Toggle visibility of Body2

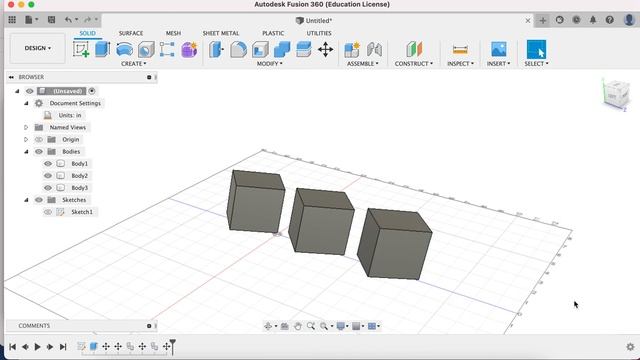pyautogui.click(x=48, y=176)
